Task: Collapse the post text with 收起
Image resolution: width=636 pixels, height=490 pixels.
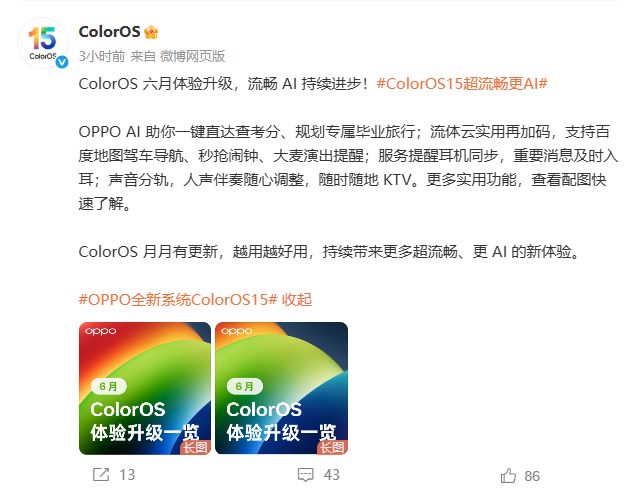Action: tap(297, 300)
